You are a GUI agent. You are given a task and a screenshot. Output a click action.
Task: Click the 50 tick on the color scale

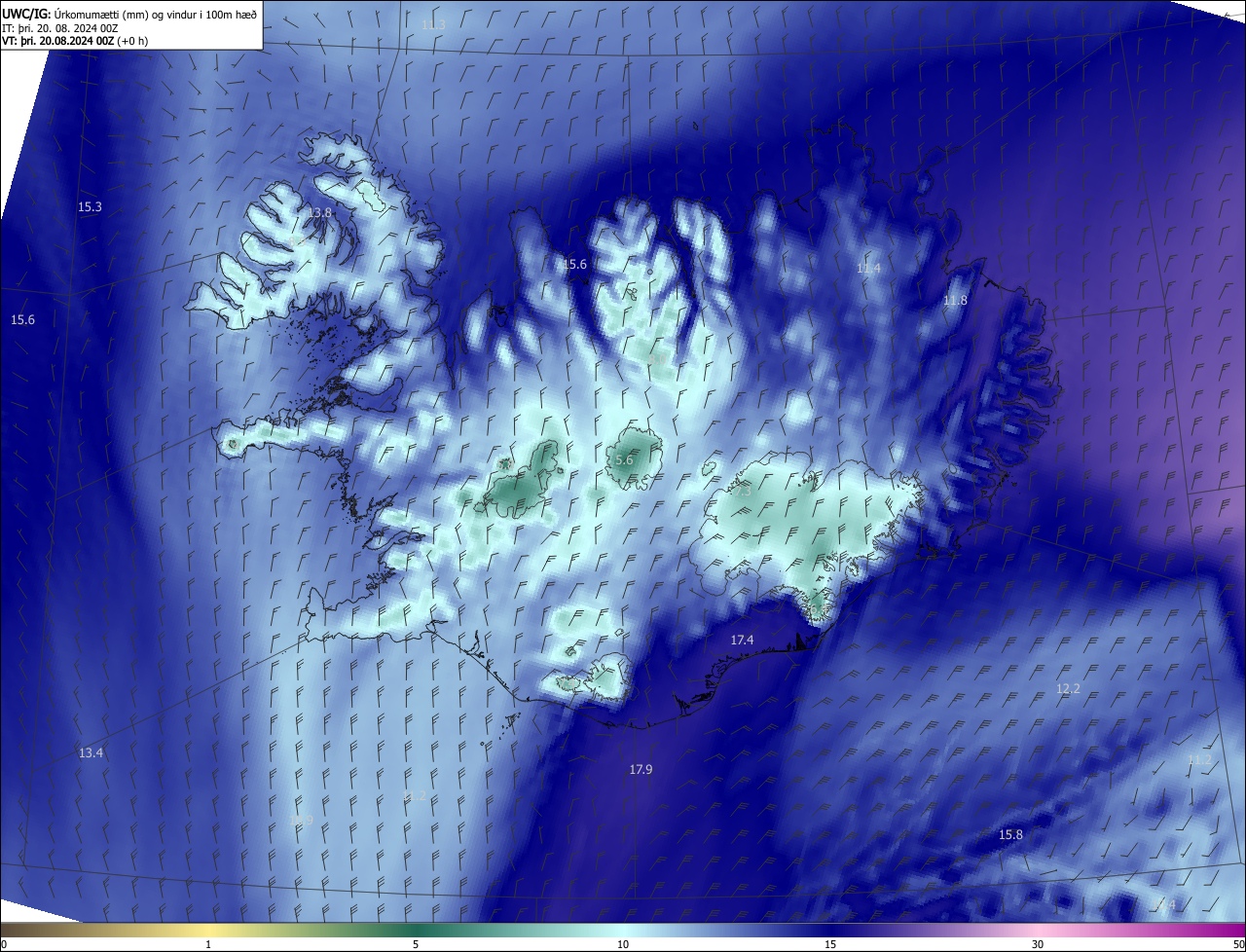(1238, 944)
